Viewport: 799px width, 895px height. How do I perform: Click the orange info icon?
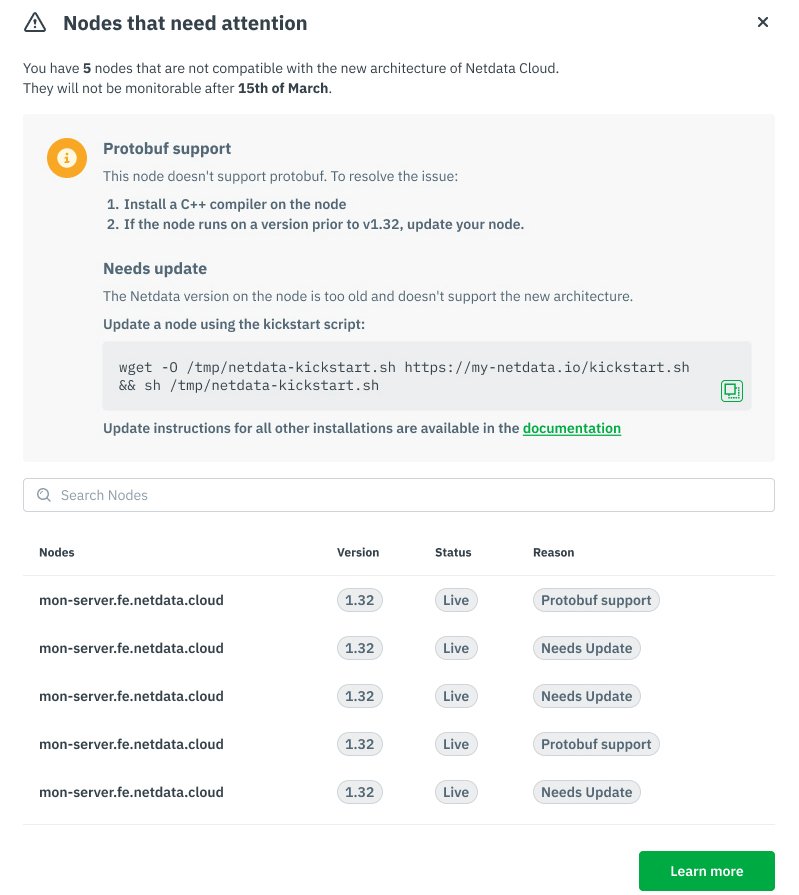click(x=67, y=158)
